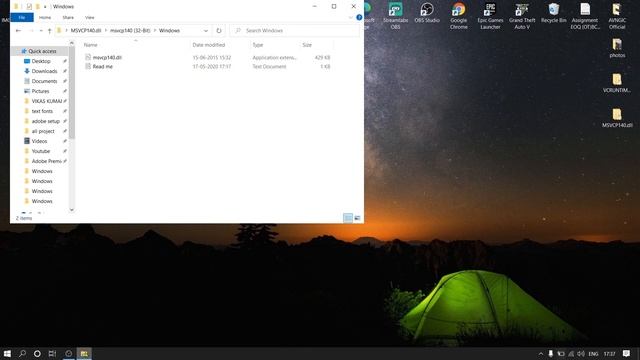The image size is (640, 360).
Task: Click the Explorer forward arrow
Action: pyautogui.click(x=31, y=31)
